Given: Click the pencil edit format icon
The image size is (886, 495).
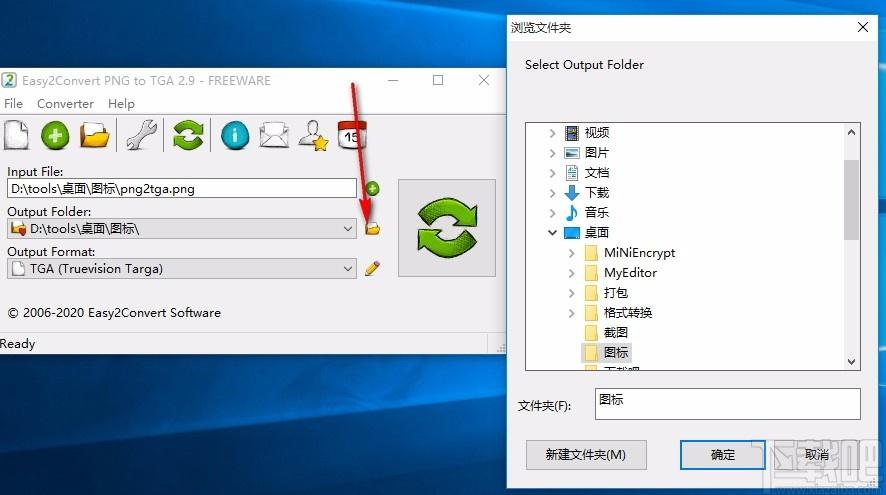Looking at the screenshot, I should [x=373, y=268].
